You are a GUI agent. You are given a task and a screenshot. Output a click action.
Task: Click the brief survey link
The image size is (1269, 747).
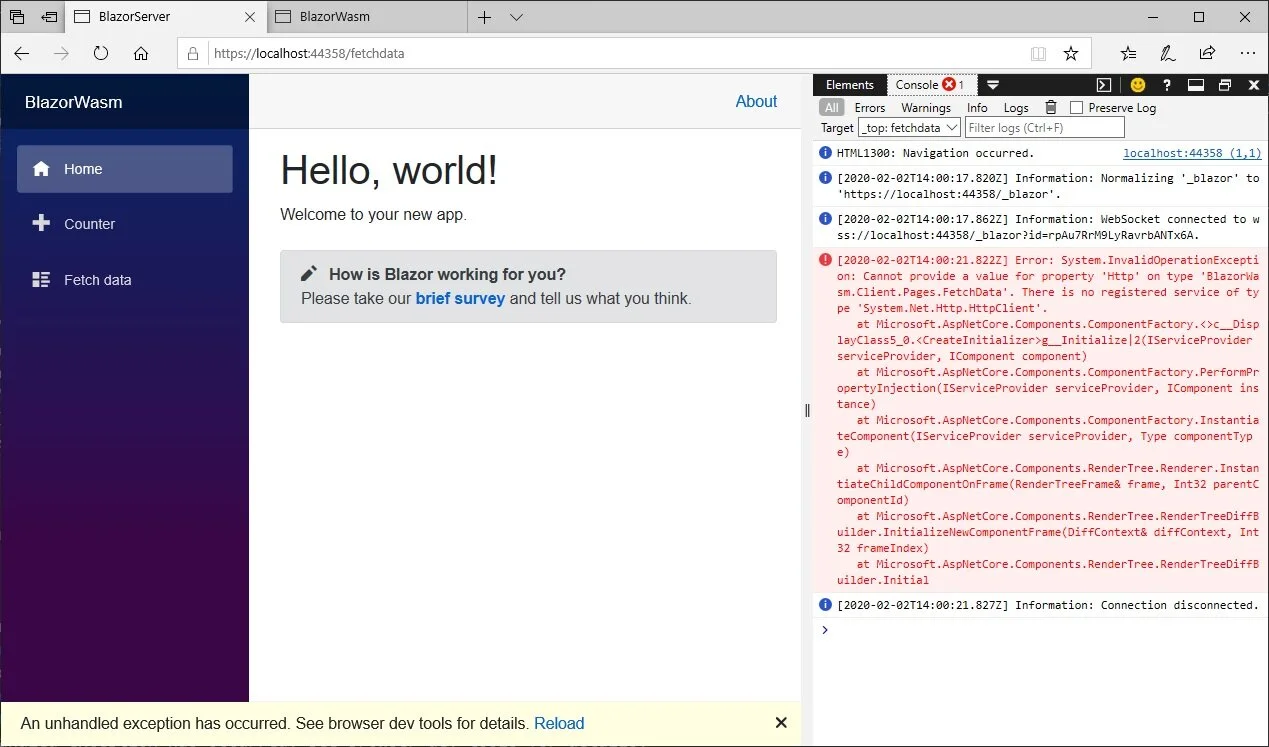[460, 298]
